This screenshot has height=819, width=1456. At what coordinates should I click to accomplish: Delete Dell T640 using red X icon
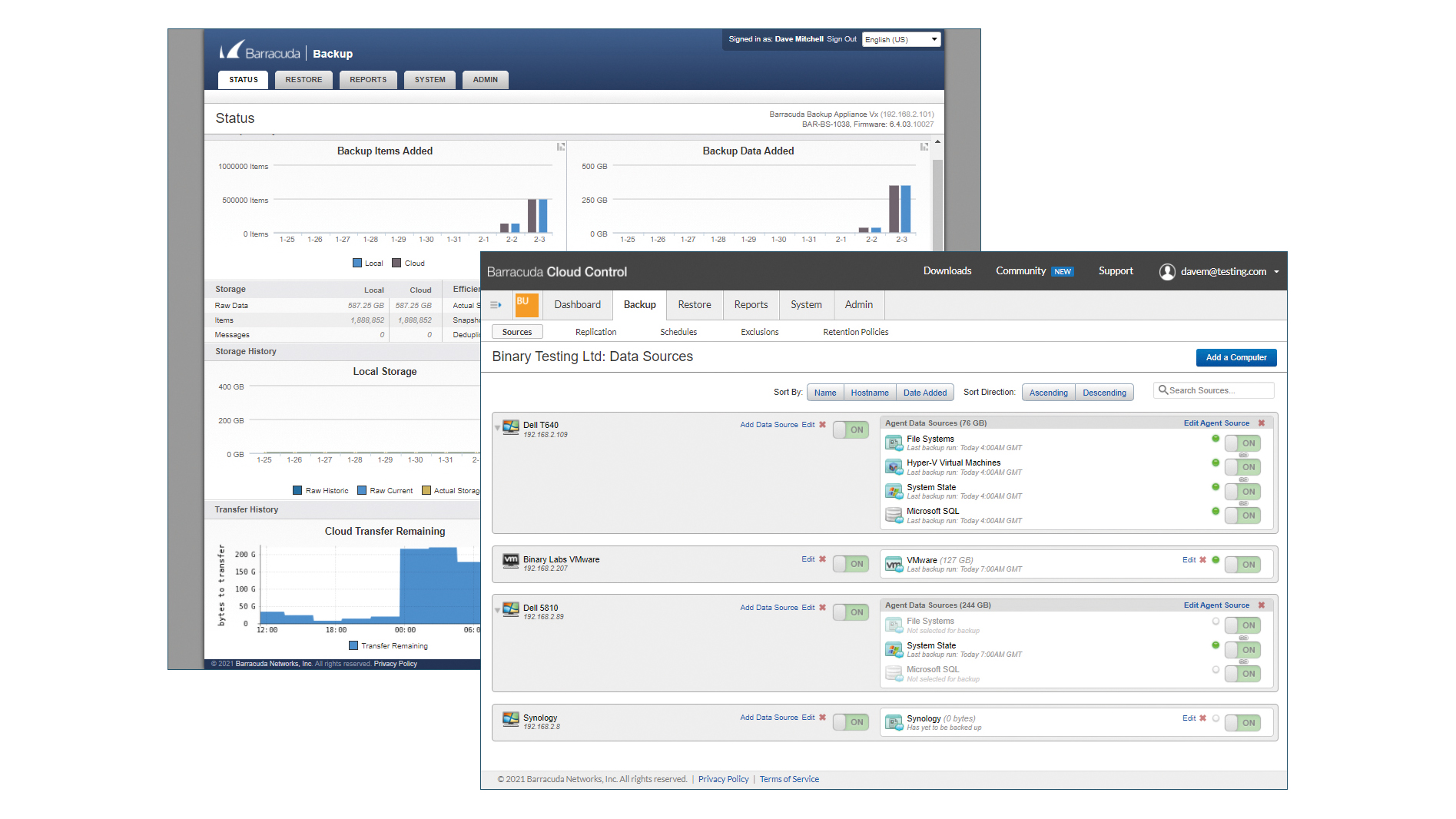pos(822,425)
